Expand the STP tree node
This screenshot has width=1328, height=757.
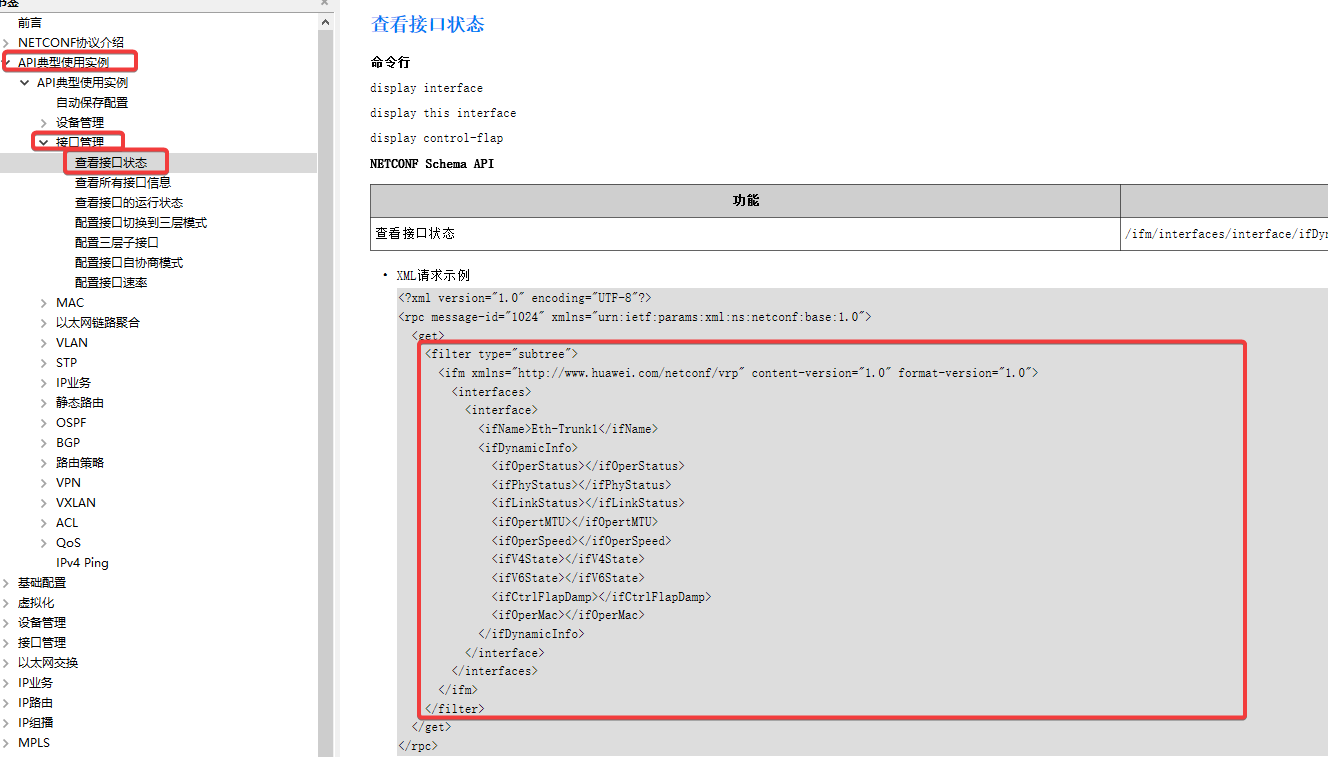pos(44,363)
